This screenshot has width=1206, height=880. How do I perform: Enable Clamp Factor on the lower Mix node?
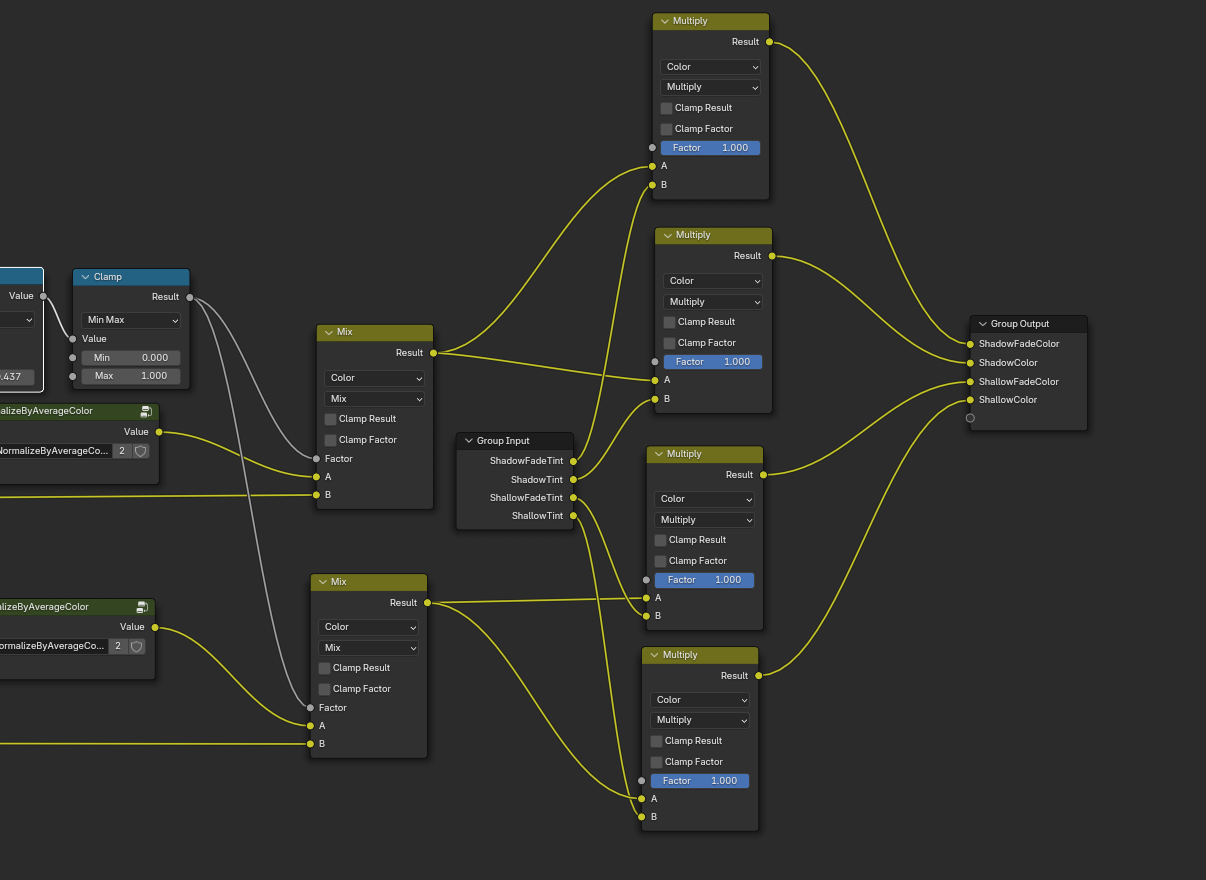coord(325,689)
